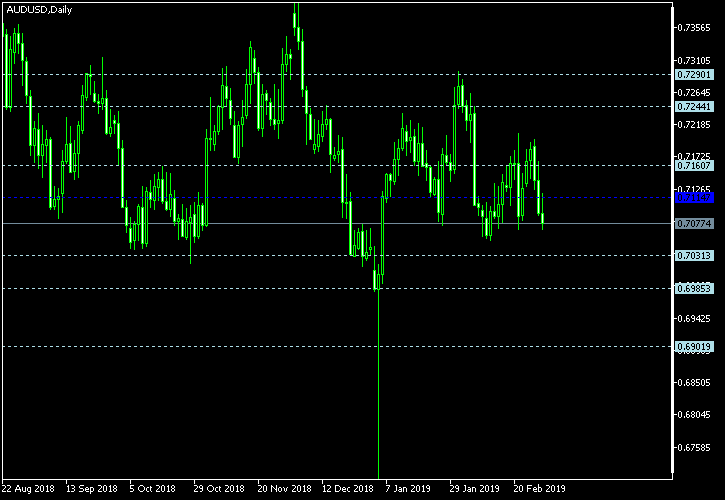
Task: Click the 5 Oct 2018 date label
Action: (153, 489)
